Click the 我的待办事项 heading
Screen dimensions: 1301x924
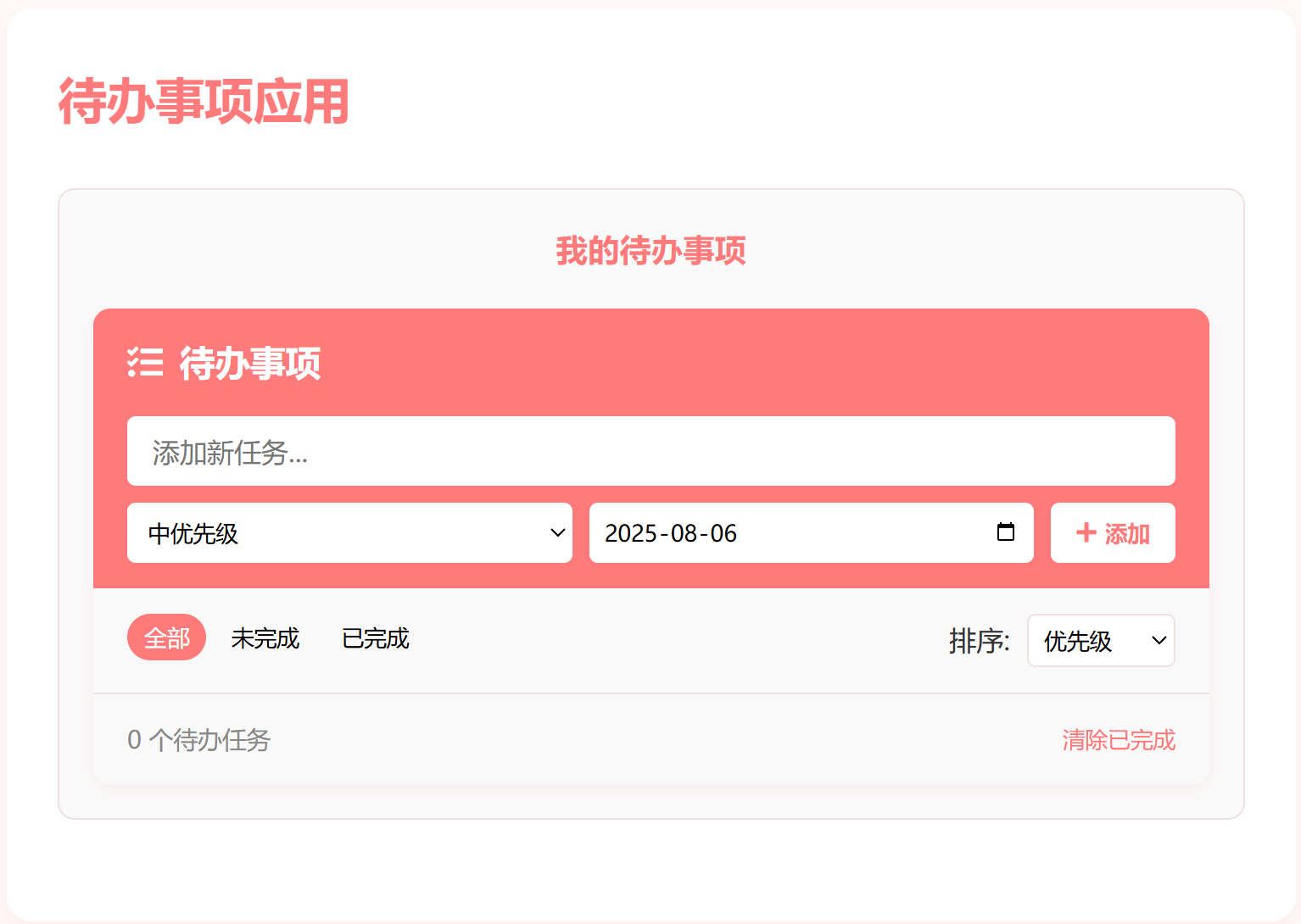point(650,251)
